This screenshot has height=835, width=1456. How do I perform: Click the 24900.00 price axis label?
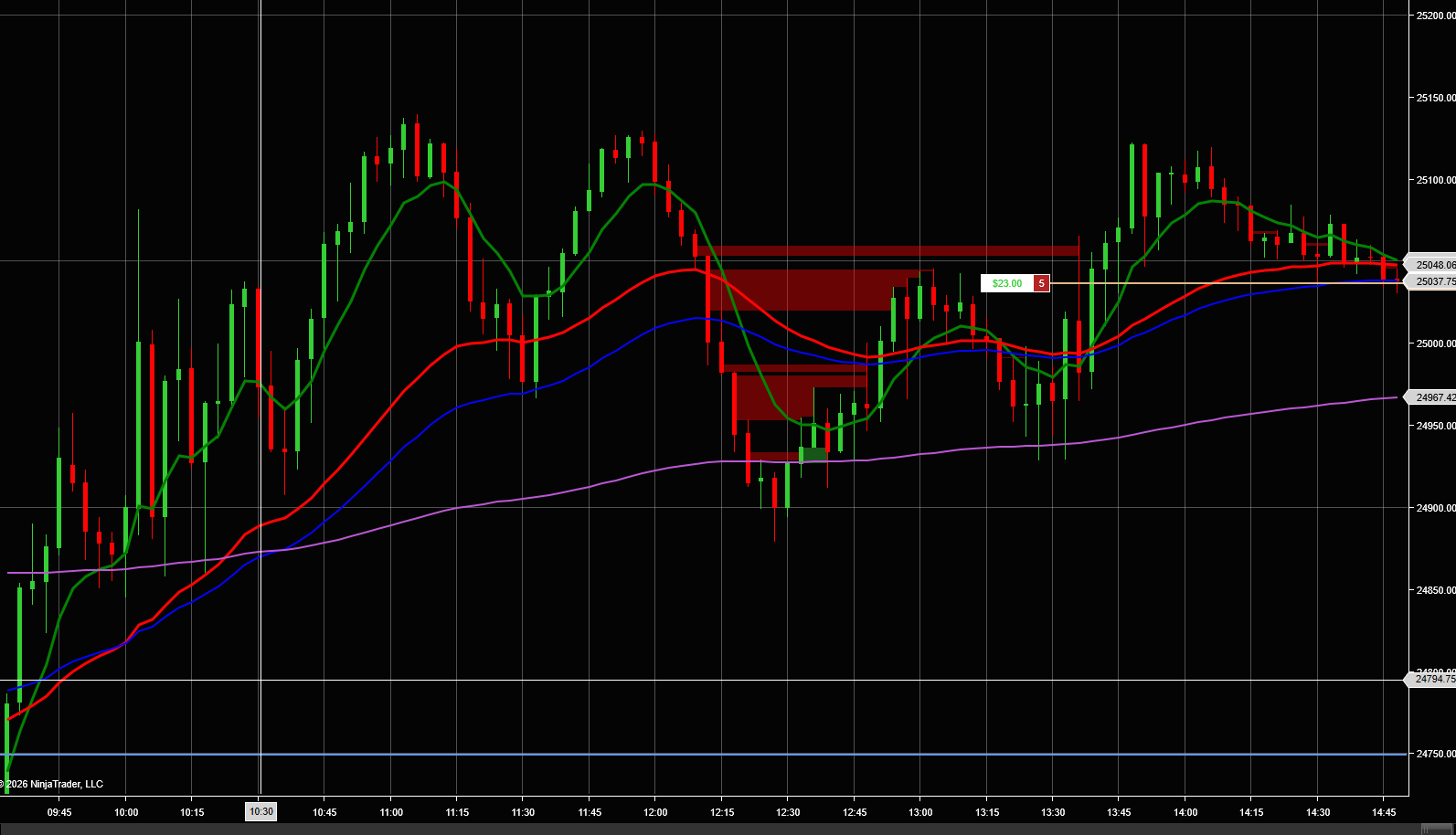pos(1435,508)
